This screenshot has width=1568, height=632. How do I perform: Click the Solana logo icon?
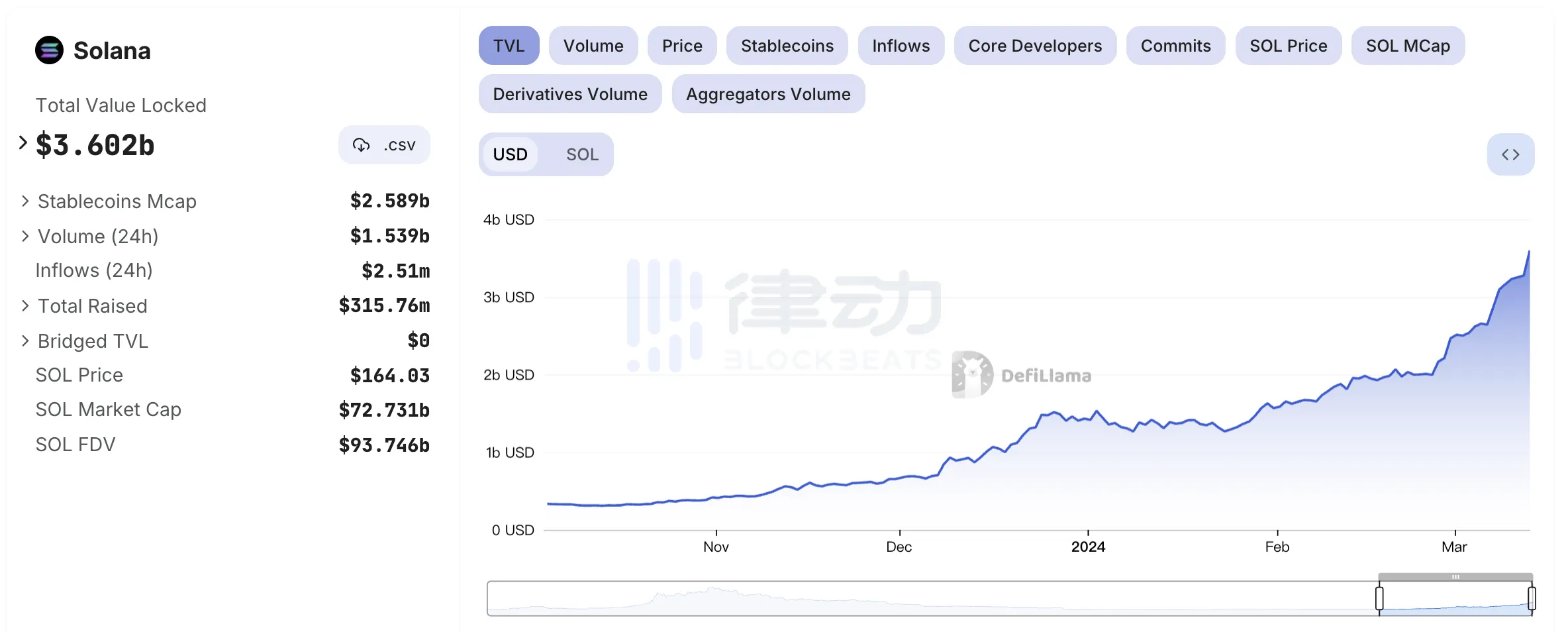[49, 50]
